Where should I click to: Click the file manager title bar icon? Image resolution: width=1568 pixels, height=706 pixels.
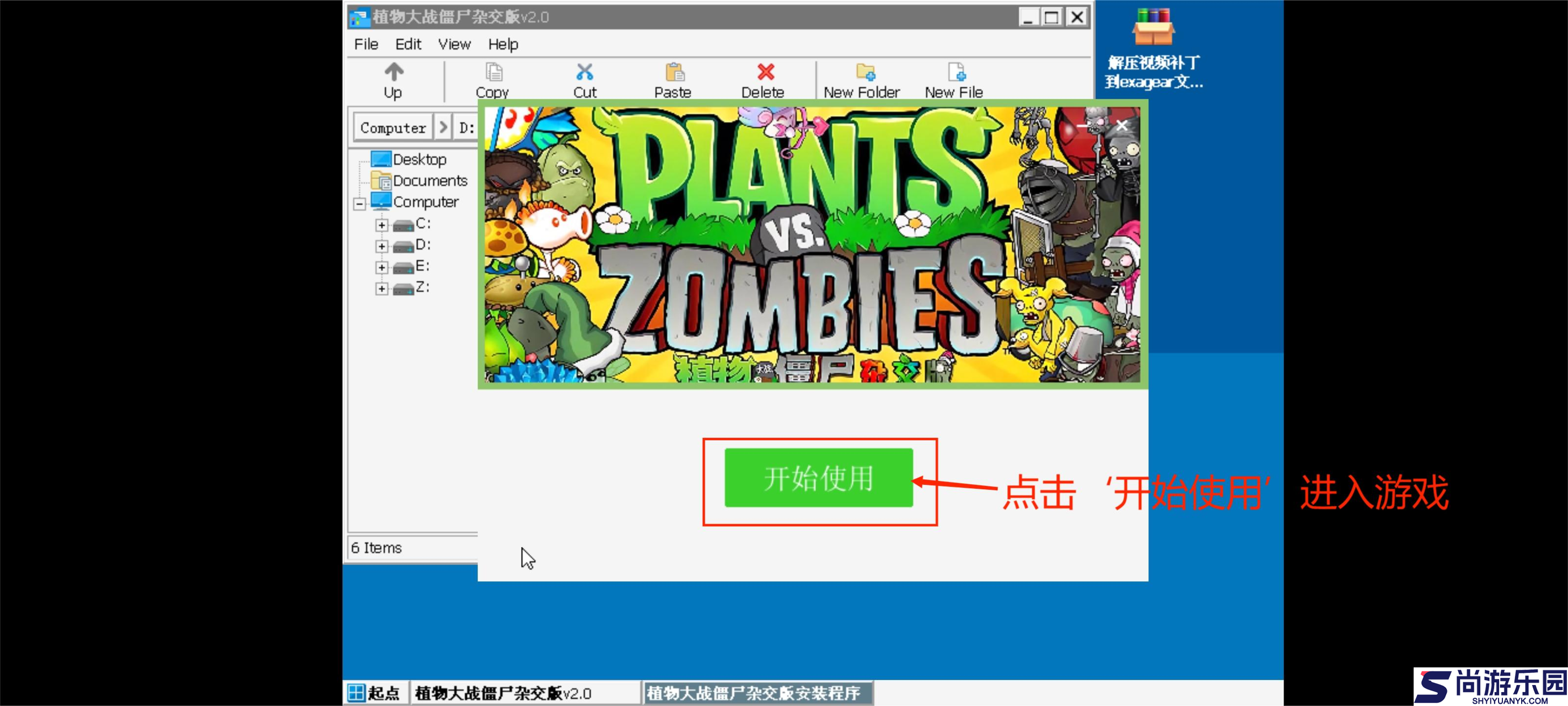358,17
